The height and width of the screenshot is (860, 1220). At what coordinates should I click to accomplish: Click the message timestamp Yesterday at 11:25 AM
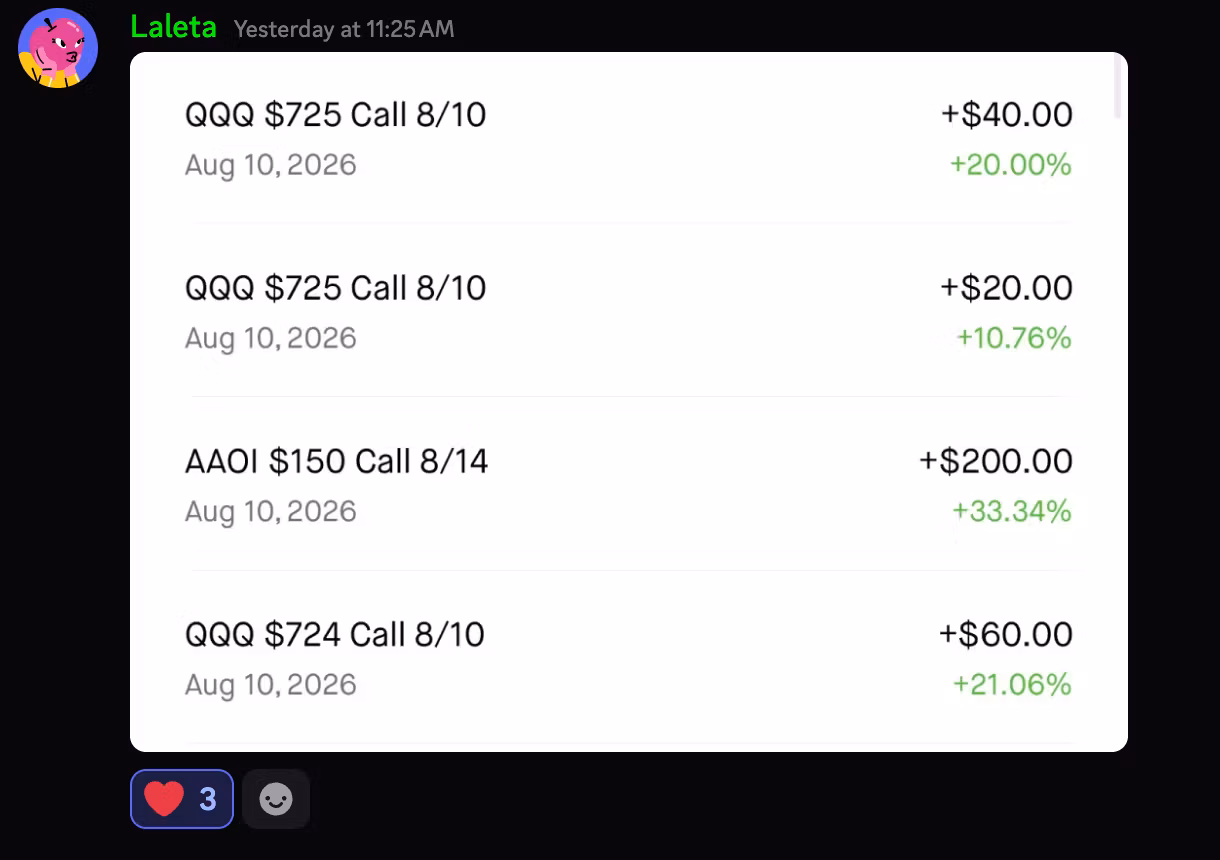point(344,29)
